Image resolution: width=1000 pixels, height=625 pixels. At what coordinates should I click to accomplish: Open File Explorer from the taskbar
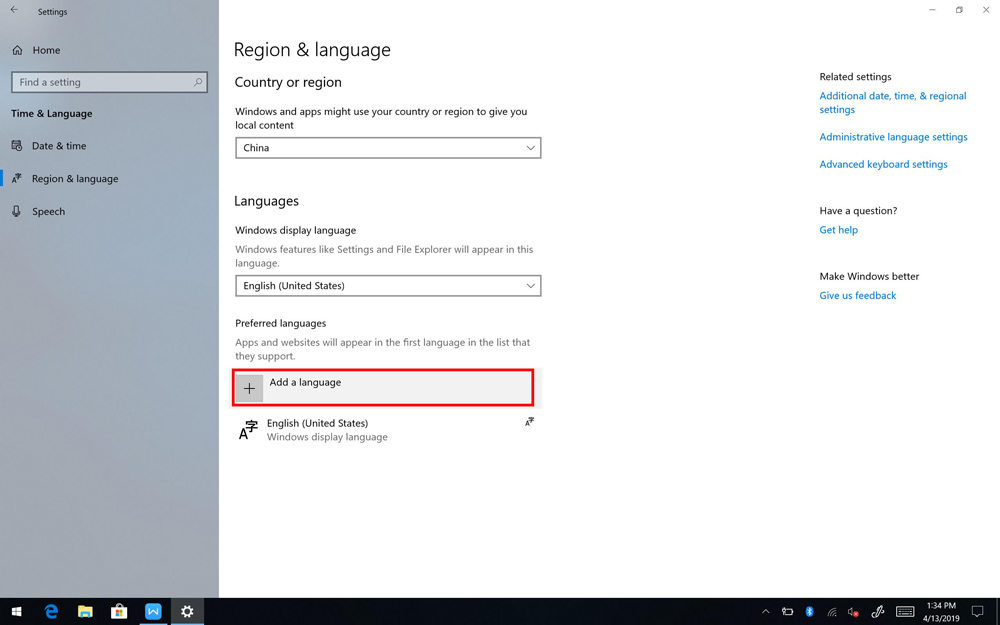click(x=85, y=611)
